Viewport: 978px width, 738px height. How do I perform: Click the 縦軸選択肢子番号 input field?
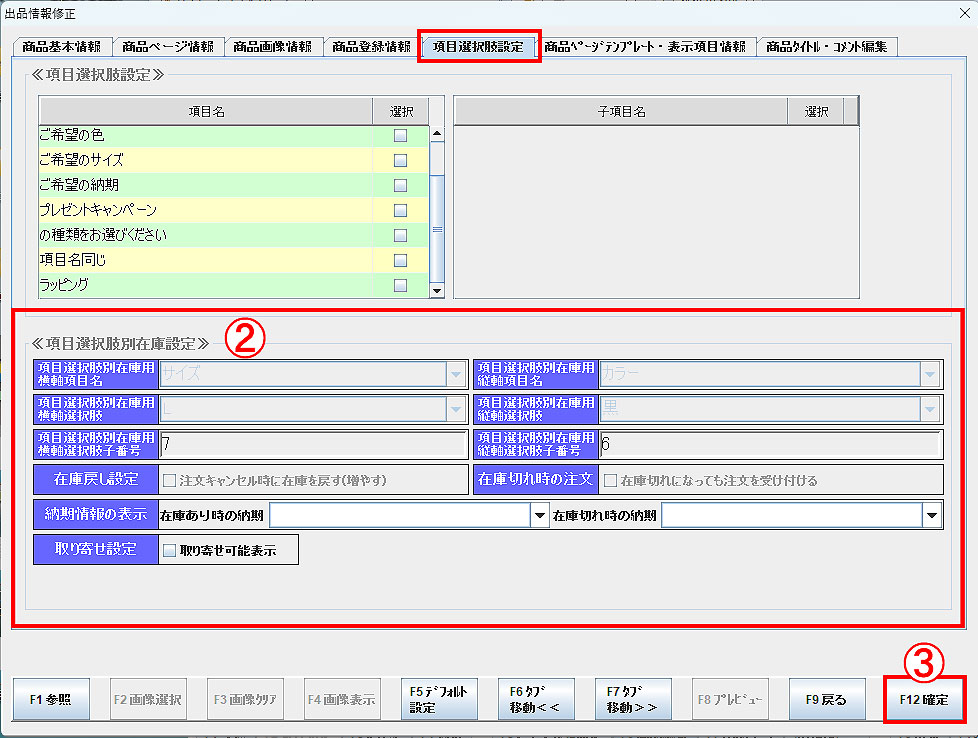[x=770, y=445]
